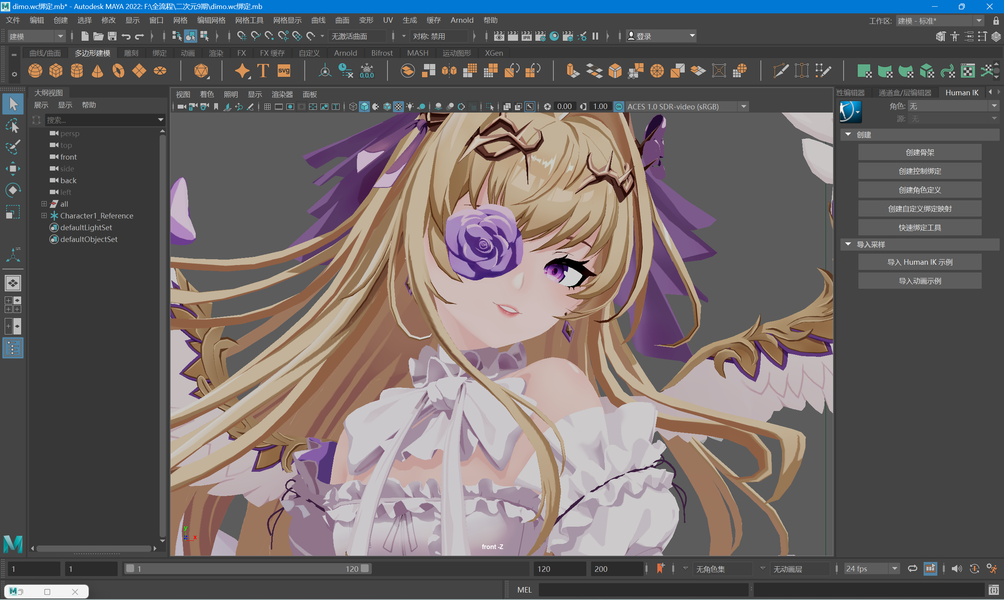
Task: Open the 文件 menu
Action: click(x=13, y=20)
